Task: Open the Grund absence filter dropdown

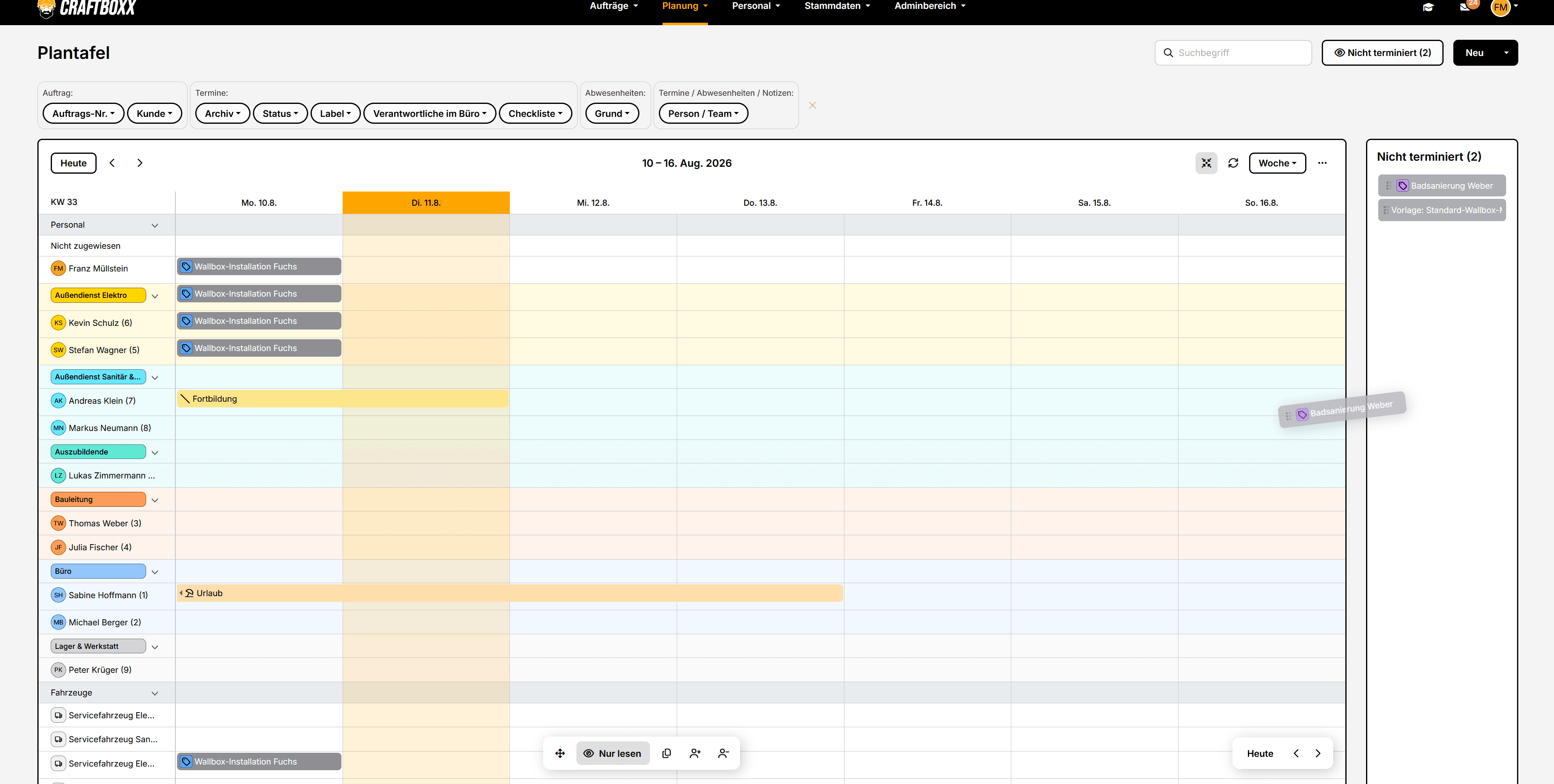Action: click(x=612, y=113)
